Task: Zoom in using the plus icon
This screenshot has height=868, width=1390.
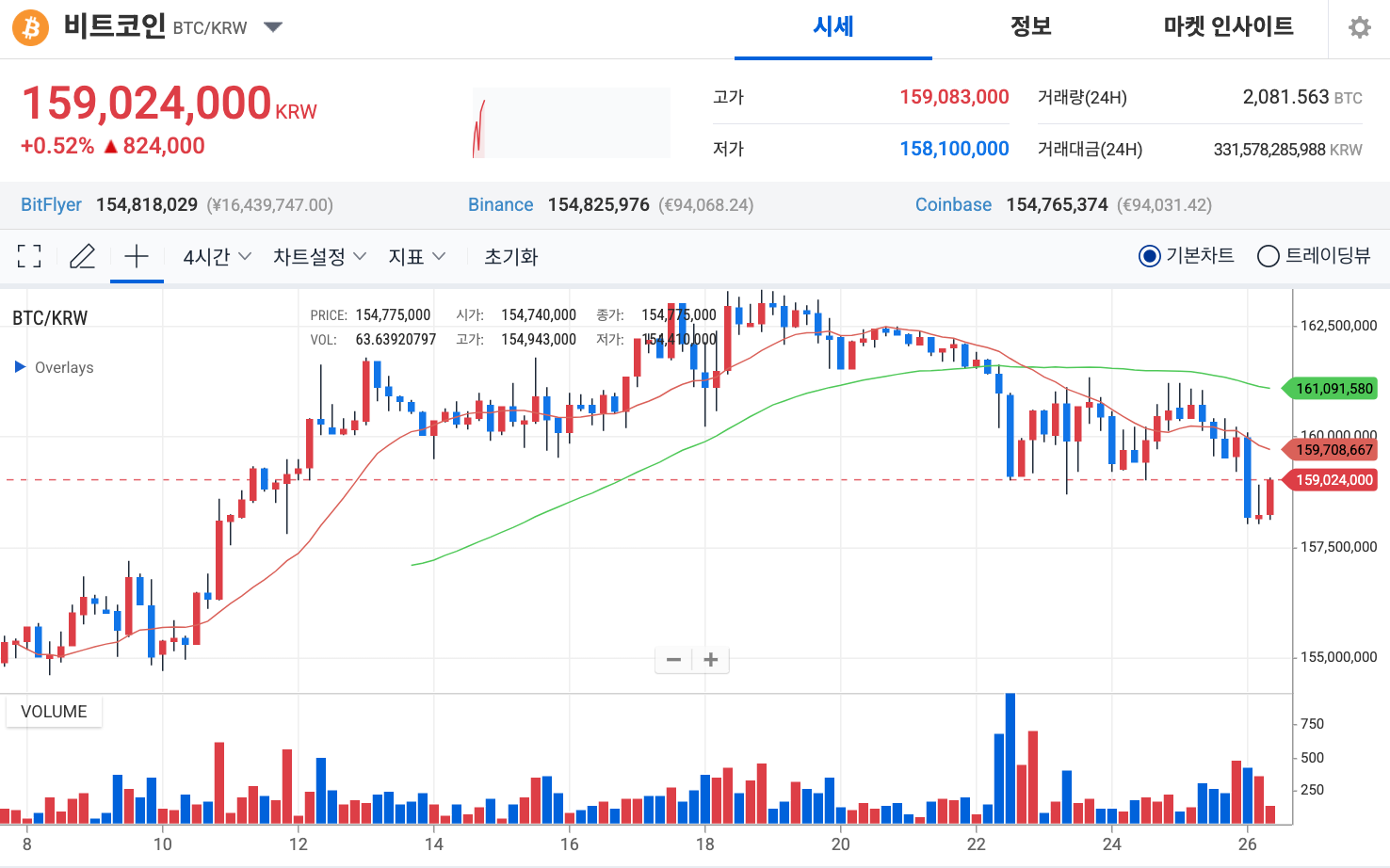Action: click(711, 659)
